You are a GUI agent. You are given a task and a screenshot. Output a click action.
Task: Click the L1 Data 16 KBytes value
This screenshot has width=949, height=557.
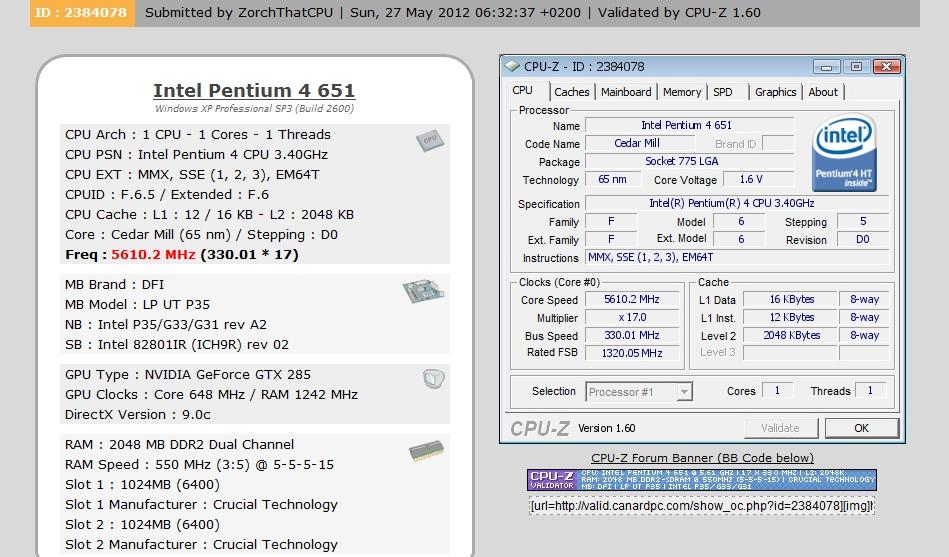[x=791, y=300]
